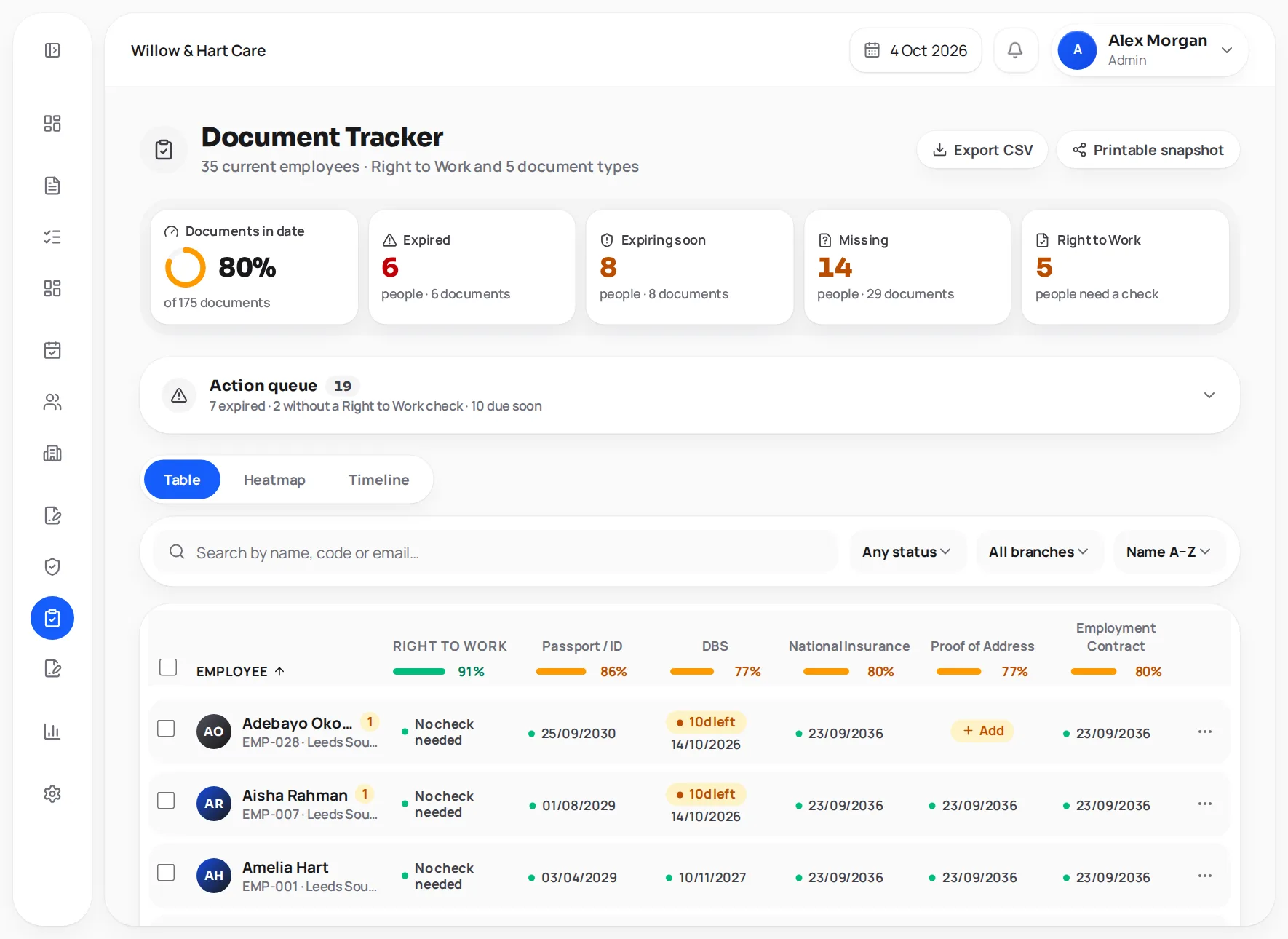
Task: Tick the checkbox for Aisha Rahman
Action: click(x=166, y=801)
